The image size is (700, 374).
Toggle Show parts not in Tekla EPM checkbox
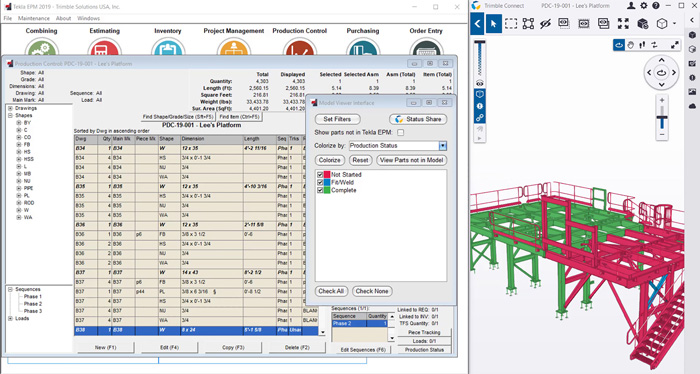[x=400, y=133]
